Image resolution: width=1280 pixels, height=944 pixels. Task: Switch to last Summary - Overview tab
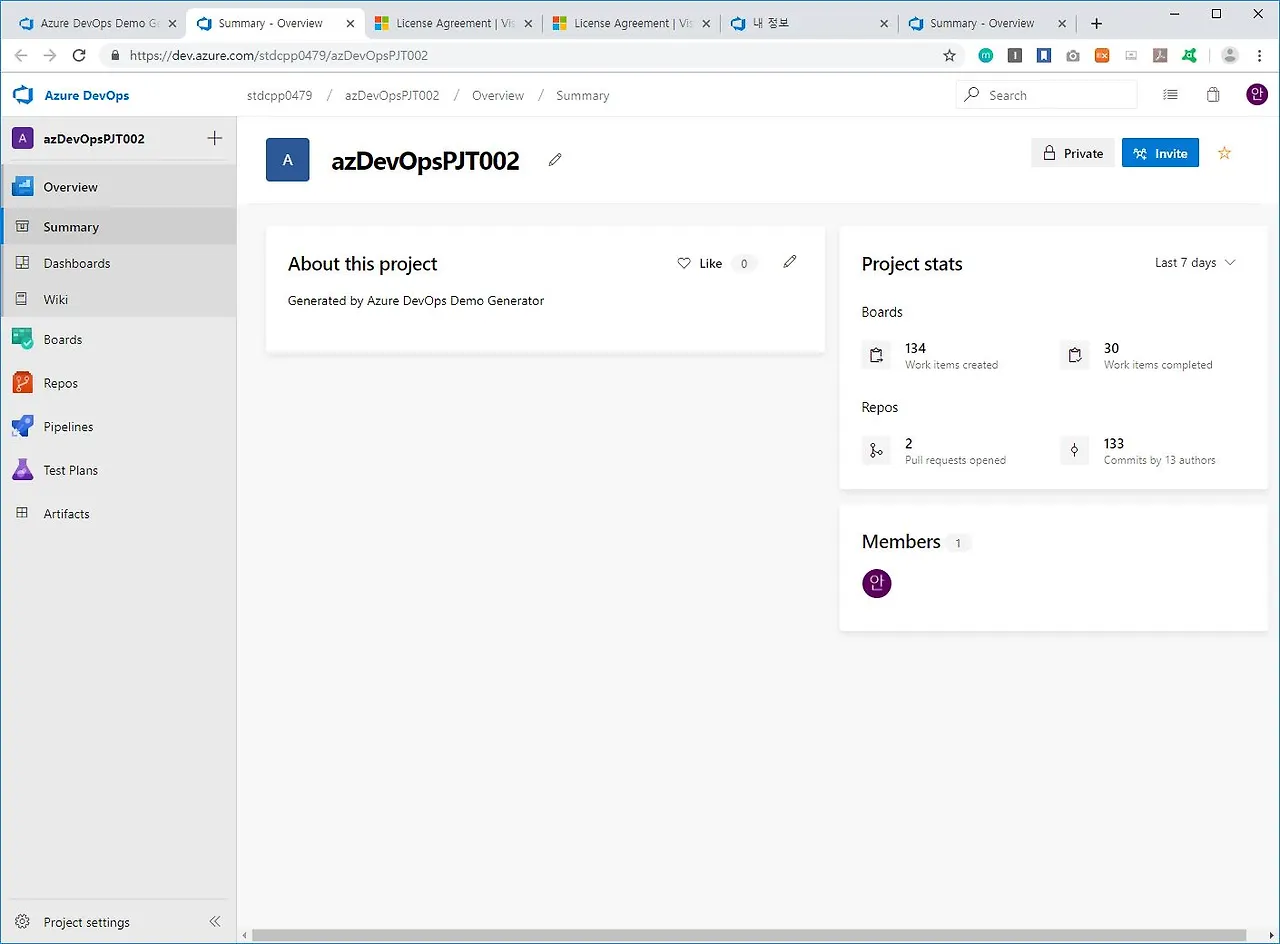point(987,23)
